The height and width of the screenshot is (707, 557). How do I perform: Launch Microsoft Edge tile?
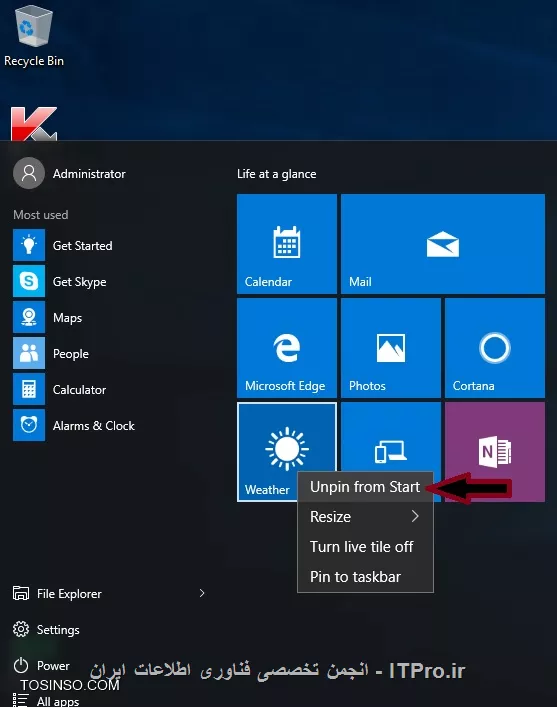pyautogui.click(x=286, y=348)
